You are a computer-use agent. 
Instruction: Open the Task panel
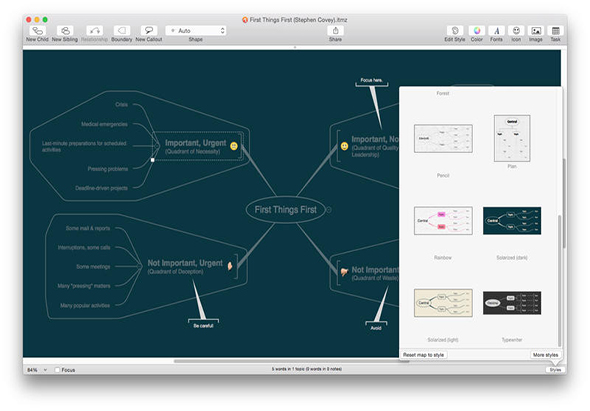(556, 31)
